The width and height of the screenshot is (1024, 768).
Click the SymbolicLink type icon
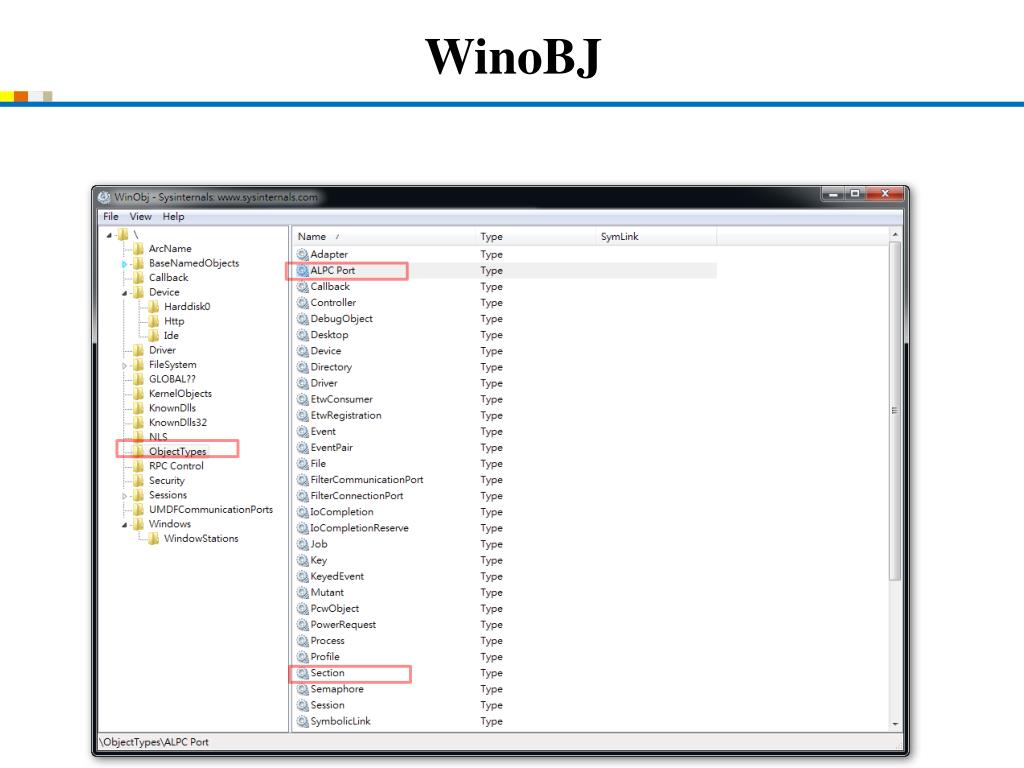tap(302, 721)
